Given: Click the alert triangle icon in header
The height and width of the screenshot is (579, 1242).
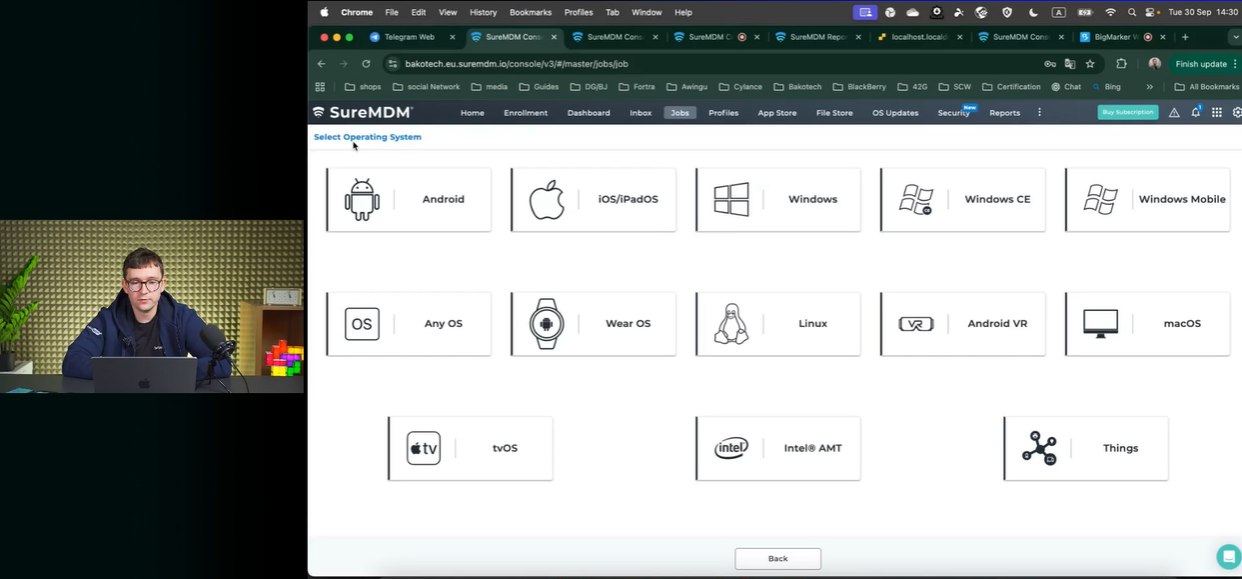Looking at the screenshot, I should [x=1174, y=113].
